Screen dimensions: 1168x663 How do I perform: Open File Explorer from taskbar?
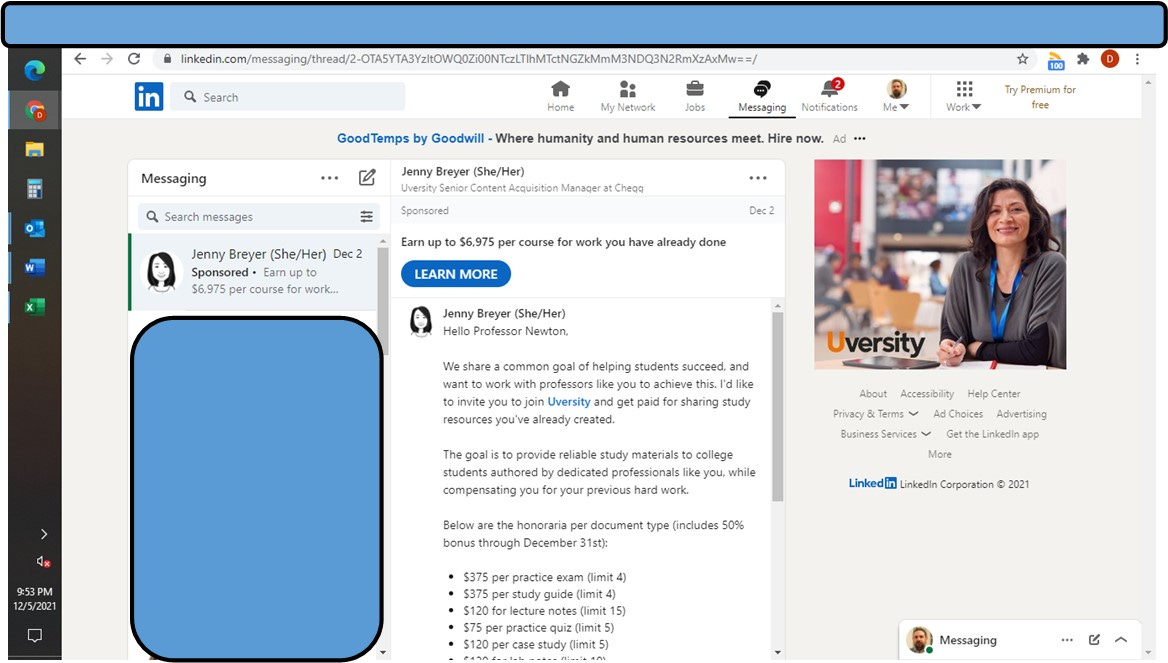point(34,149)
